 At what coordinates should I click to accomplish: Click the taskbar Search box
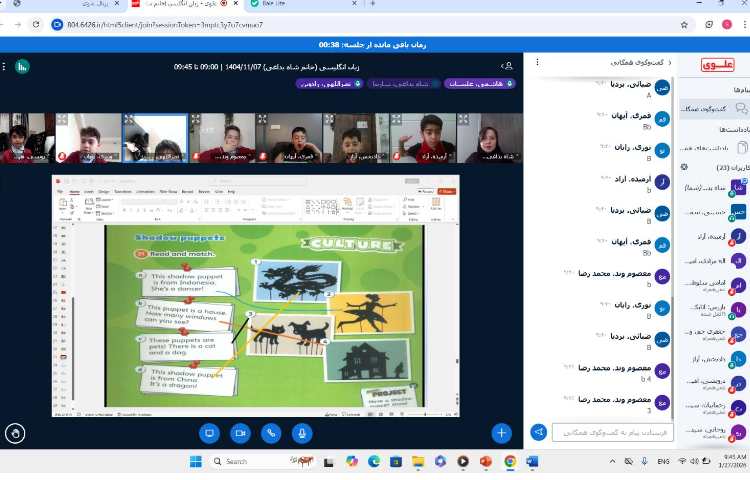point(262,461)
